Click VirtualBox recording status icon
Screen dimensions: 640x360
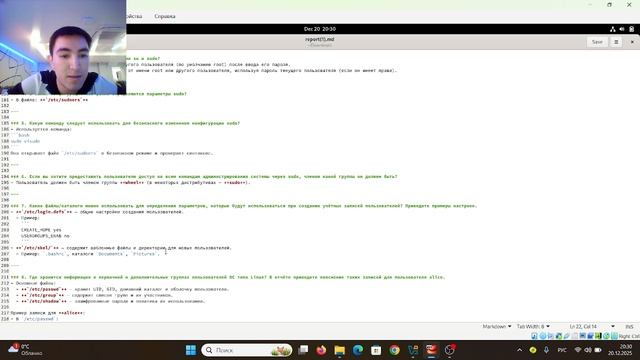[590, 336]
